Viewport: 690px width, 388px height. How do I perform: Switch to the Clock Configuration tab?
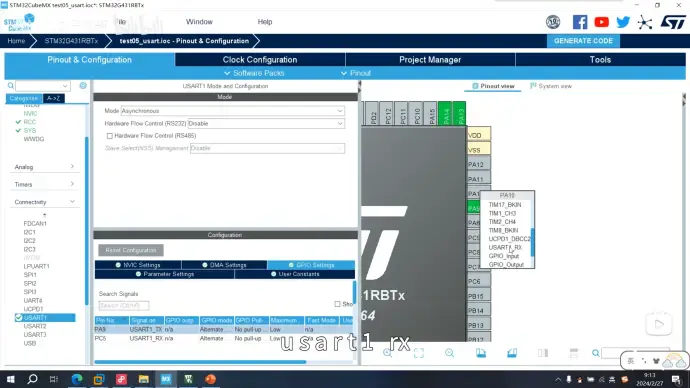click(260, 59)
